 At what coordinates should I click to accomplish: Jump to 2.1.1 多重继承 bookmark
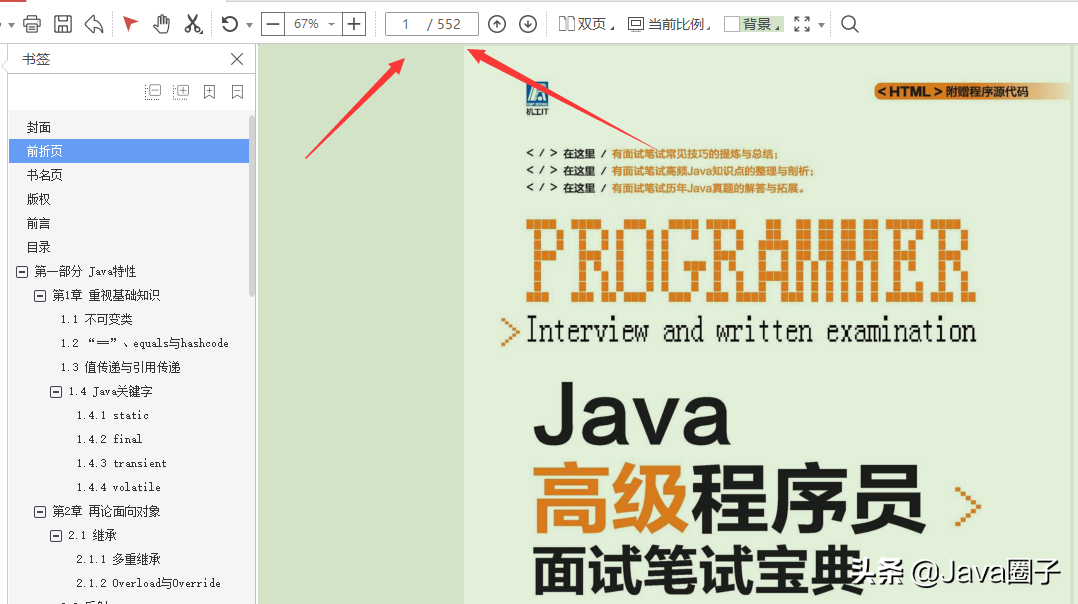click(x=118, y=559)
